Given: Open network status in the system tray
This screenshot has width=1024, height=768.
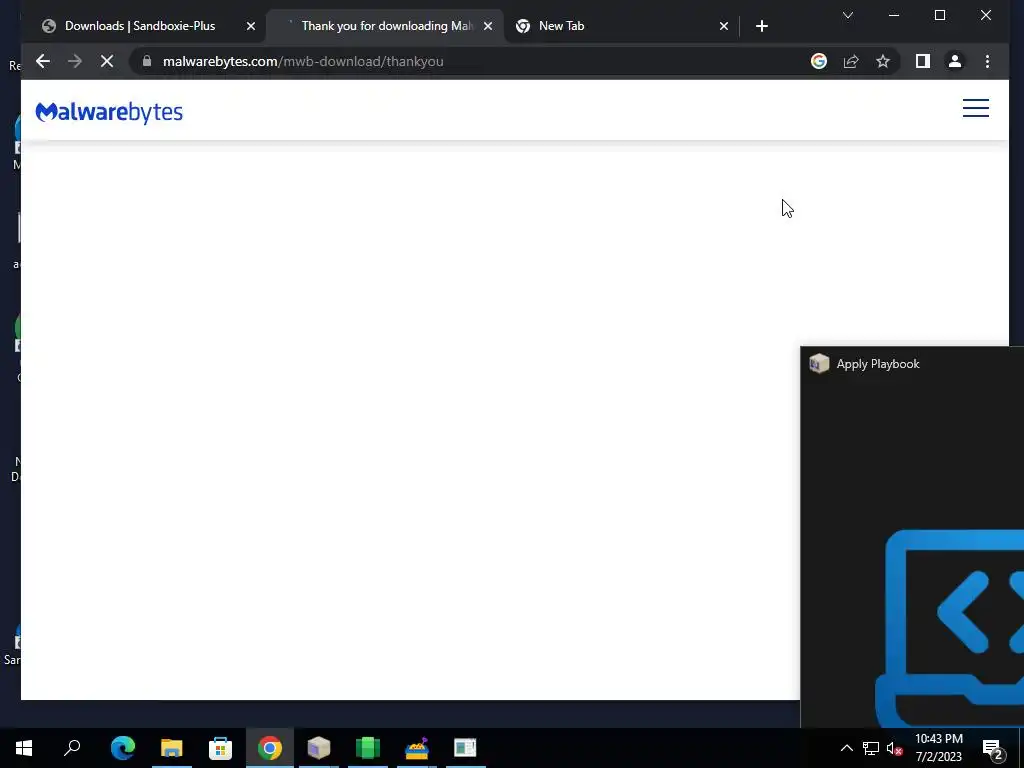Looking at the screenshot, I should click(871, 748).
